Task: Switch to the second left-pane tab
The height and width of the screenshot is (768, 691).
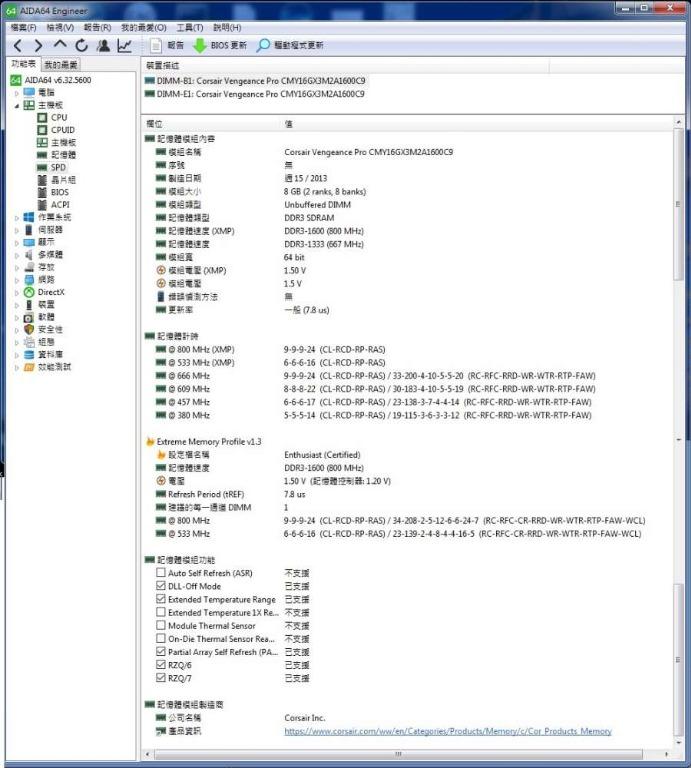Action: click(61, 65)
